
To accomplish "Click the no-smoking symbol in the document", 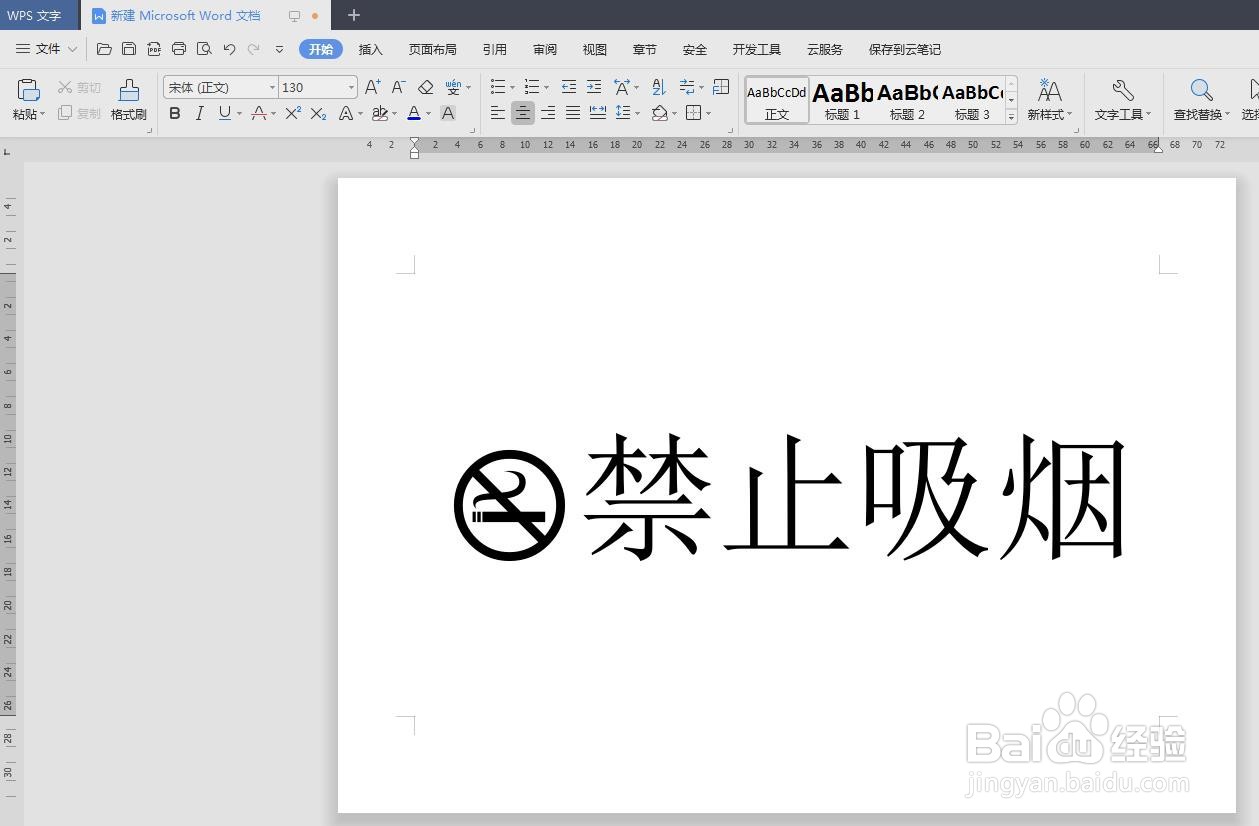I will [510, 505].
